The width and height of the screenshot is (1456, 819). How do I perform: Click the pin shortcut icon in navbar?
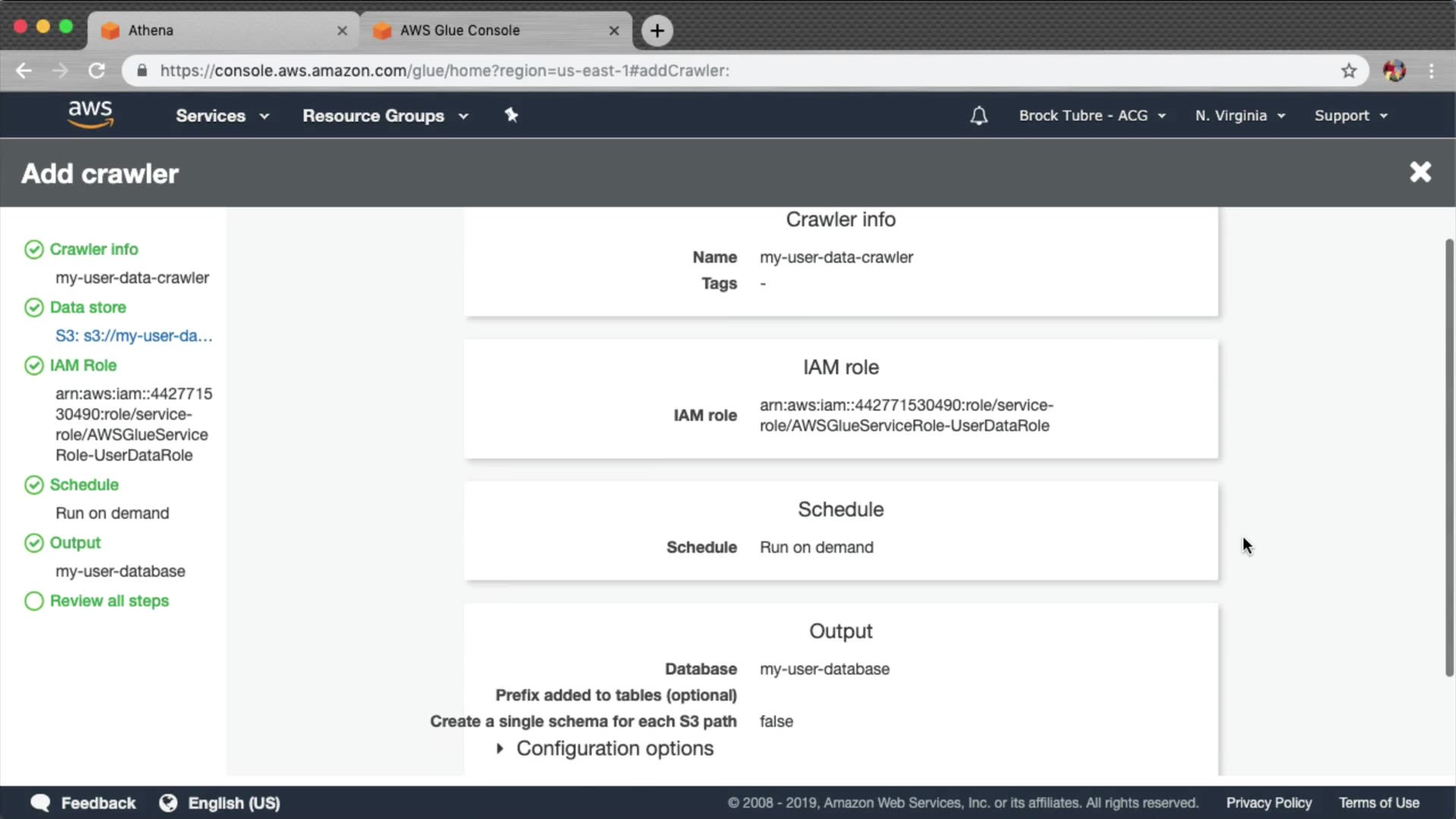tap(511, 115)
